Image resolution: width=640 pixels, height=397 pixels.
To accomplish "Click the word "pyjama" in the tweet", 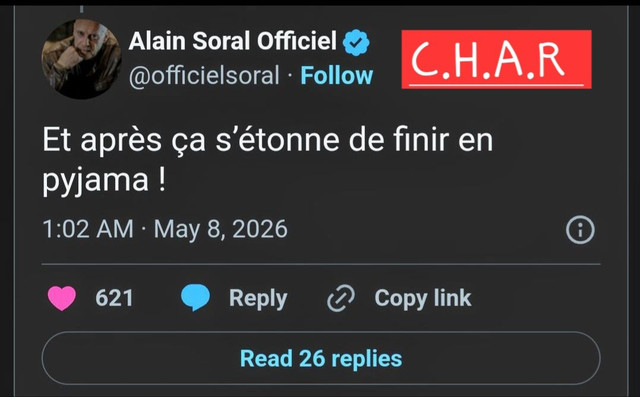I will (x=96, y=180).
